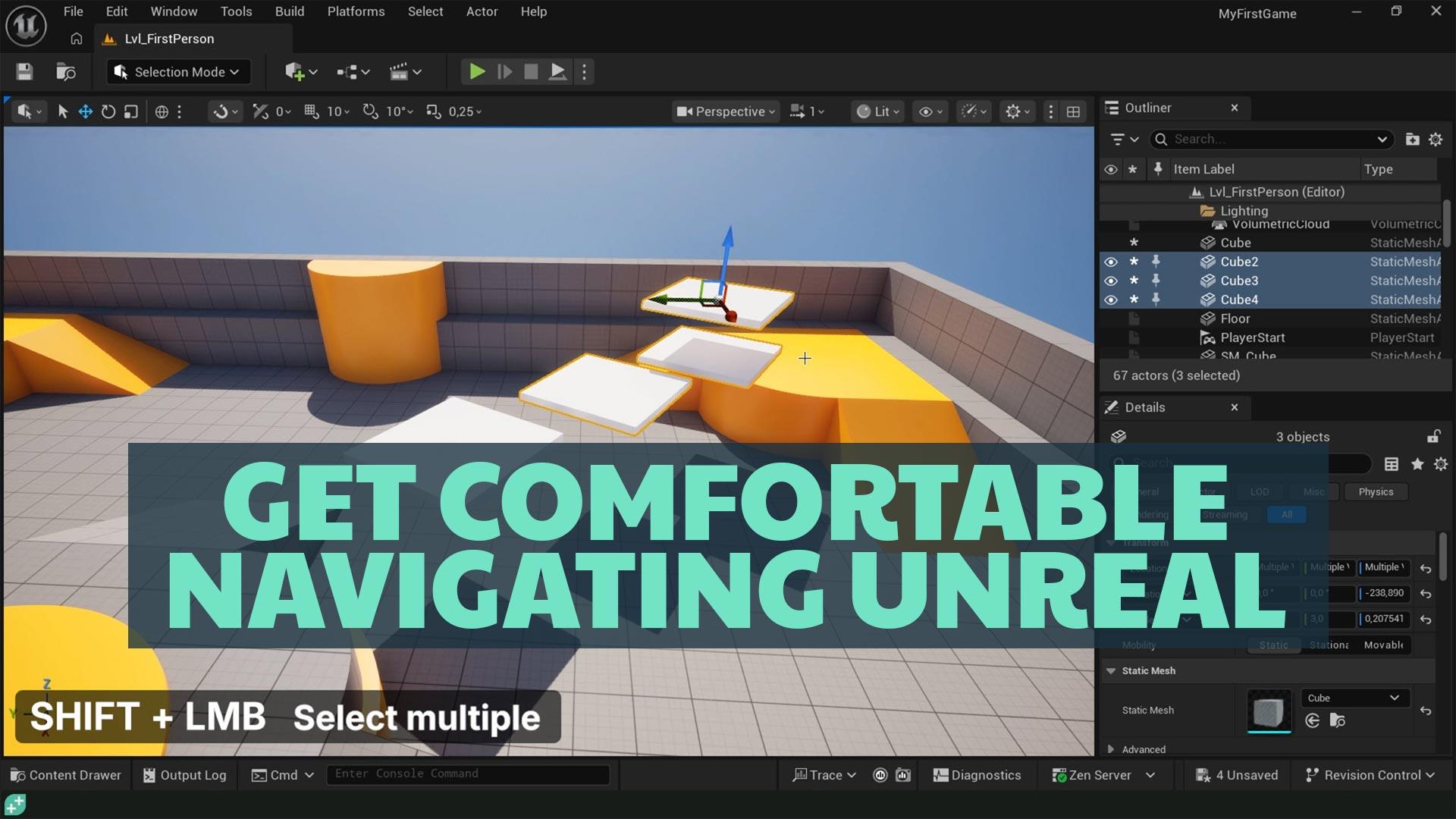This screenshot has width=1456, height=819.
Task: Toggle visibility of Cube2
Action: tap(1111, 262)
